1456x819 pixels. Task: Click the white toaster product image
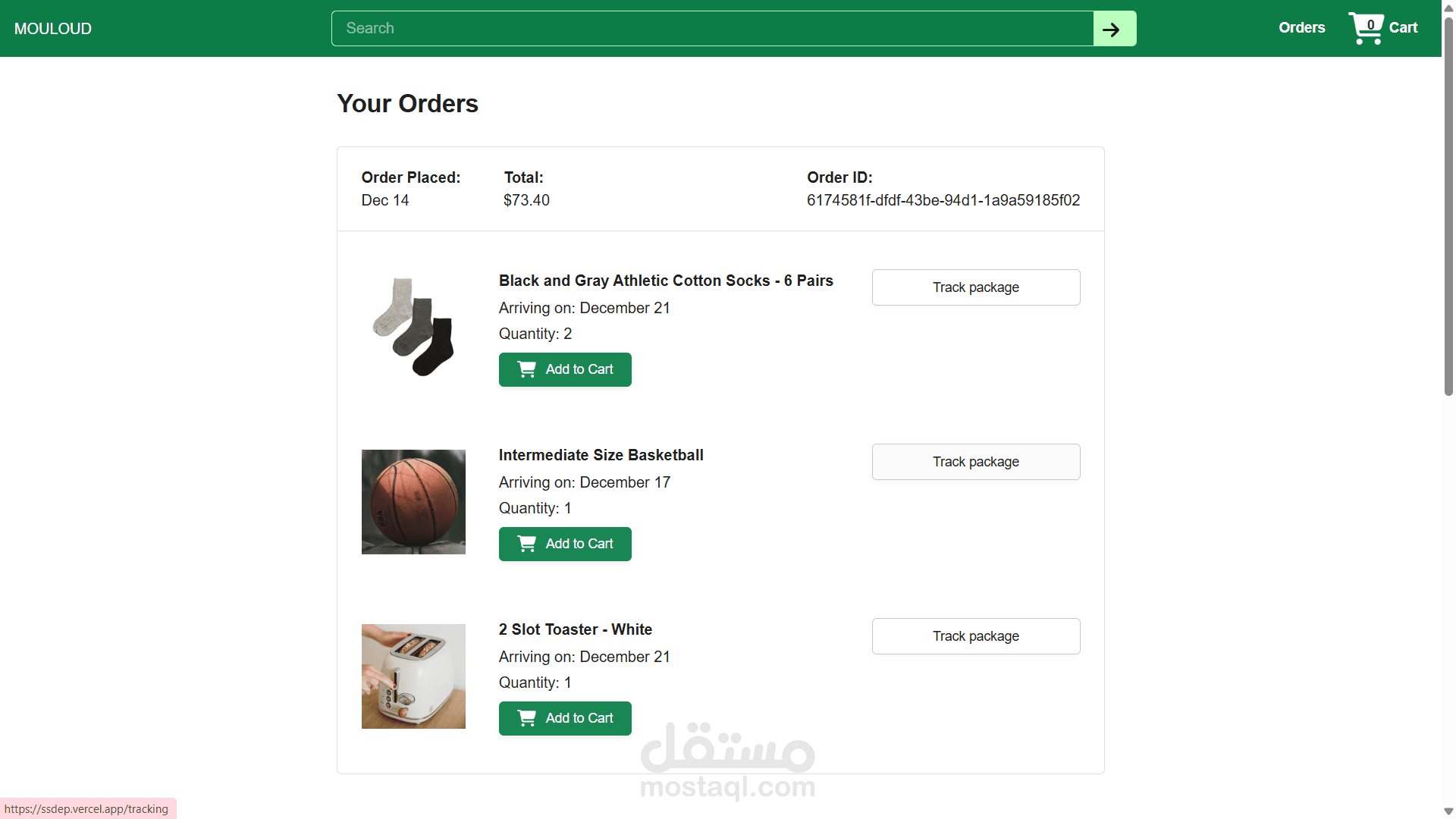[413, 676]
